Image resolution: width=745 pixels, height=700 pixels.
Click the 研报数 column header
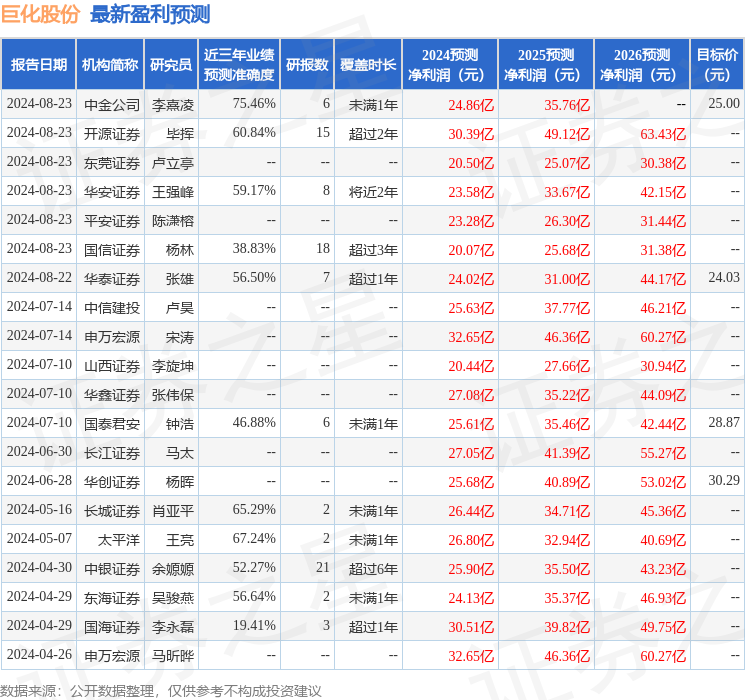(307, 65)
